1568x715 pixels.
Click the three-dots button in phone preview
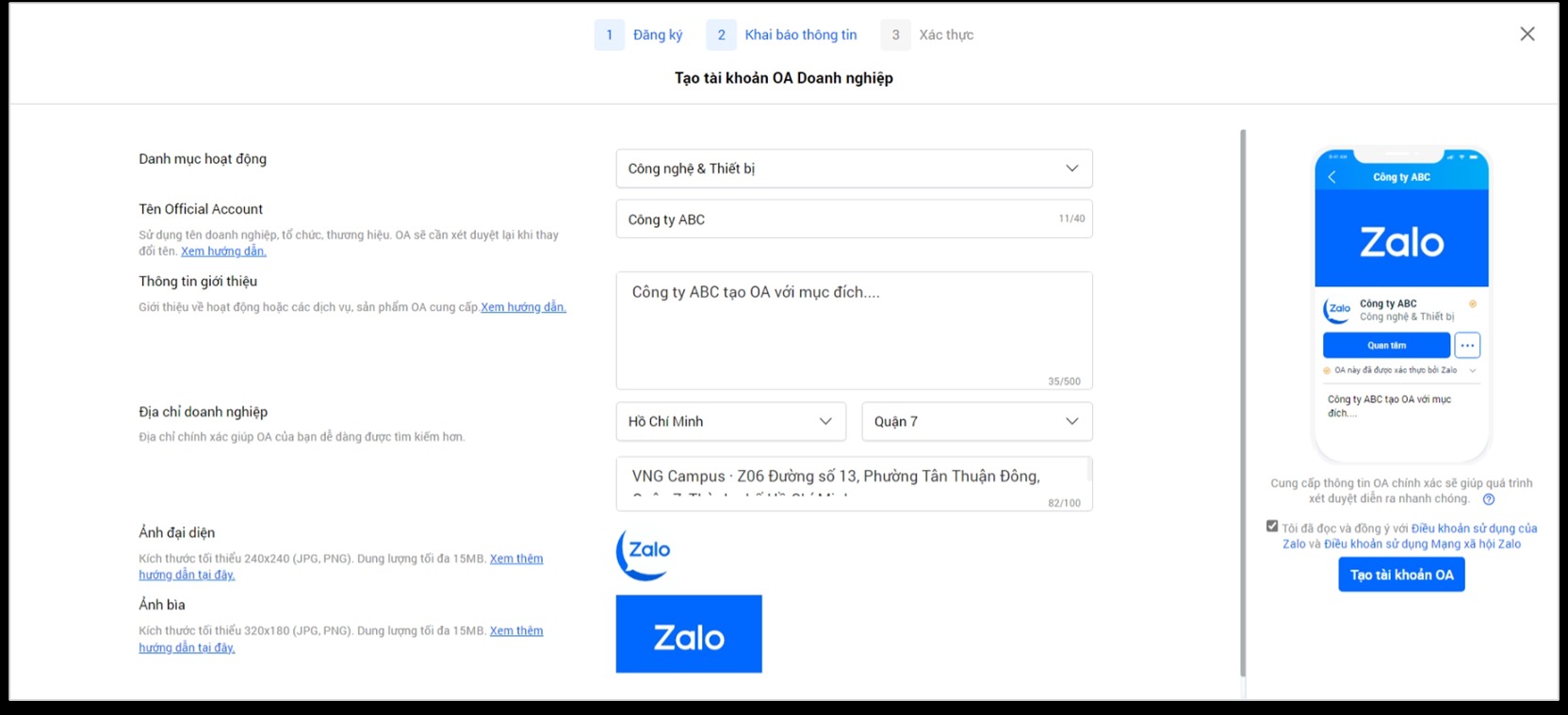(1466, 346)
